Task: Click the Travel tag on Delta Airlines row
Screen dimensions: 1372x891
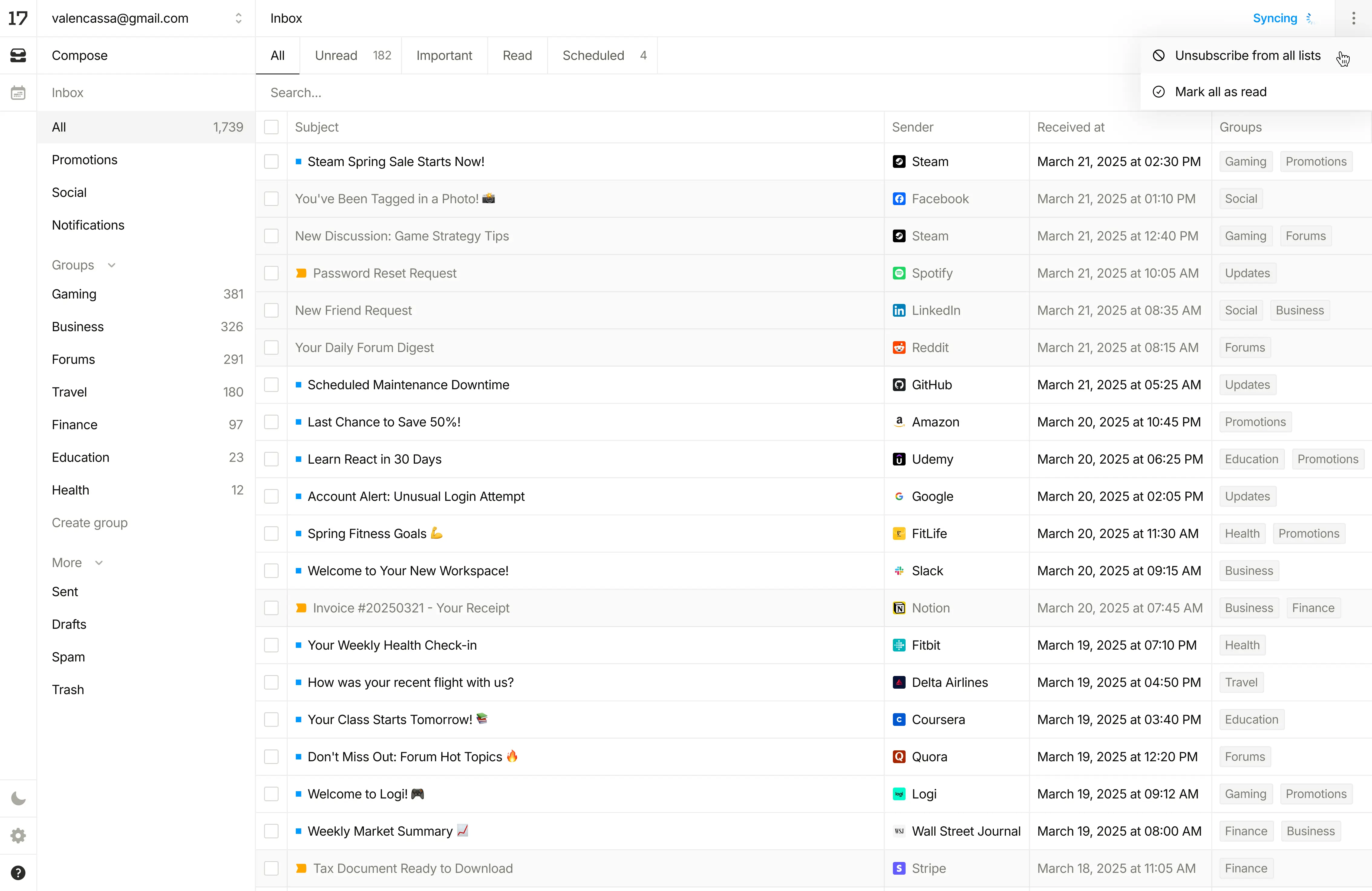Action: click(x=1240, y=682)
